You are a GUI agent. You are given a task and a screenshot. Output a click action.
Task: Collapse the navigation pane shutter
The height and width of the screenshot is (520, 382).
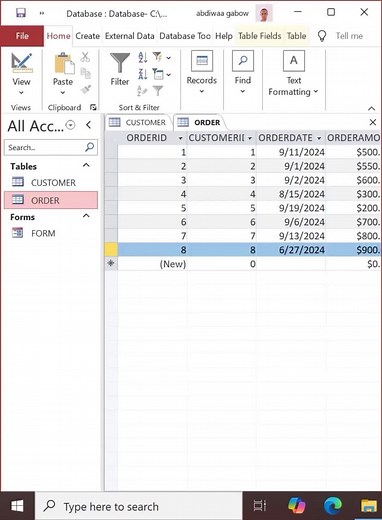[88, 125]
